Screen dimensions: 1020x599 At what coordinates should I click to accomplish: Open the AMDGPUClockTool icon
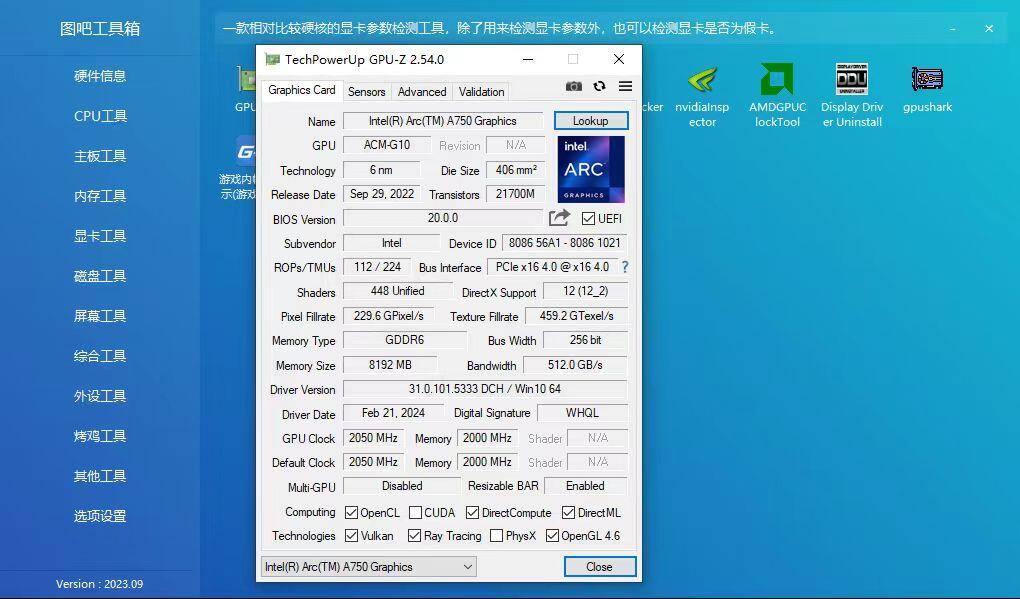tap(777, 96)
